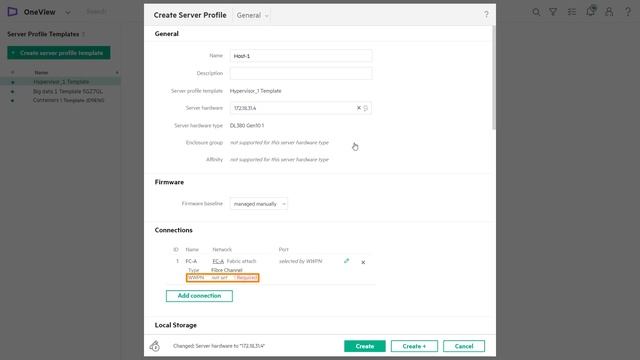Click the Create server profile template button
Screen dimensions: 640x360
59,53
